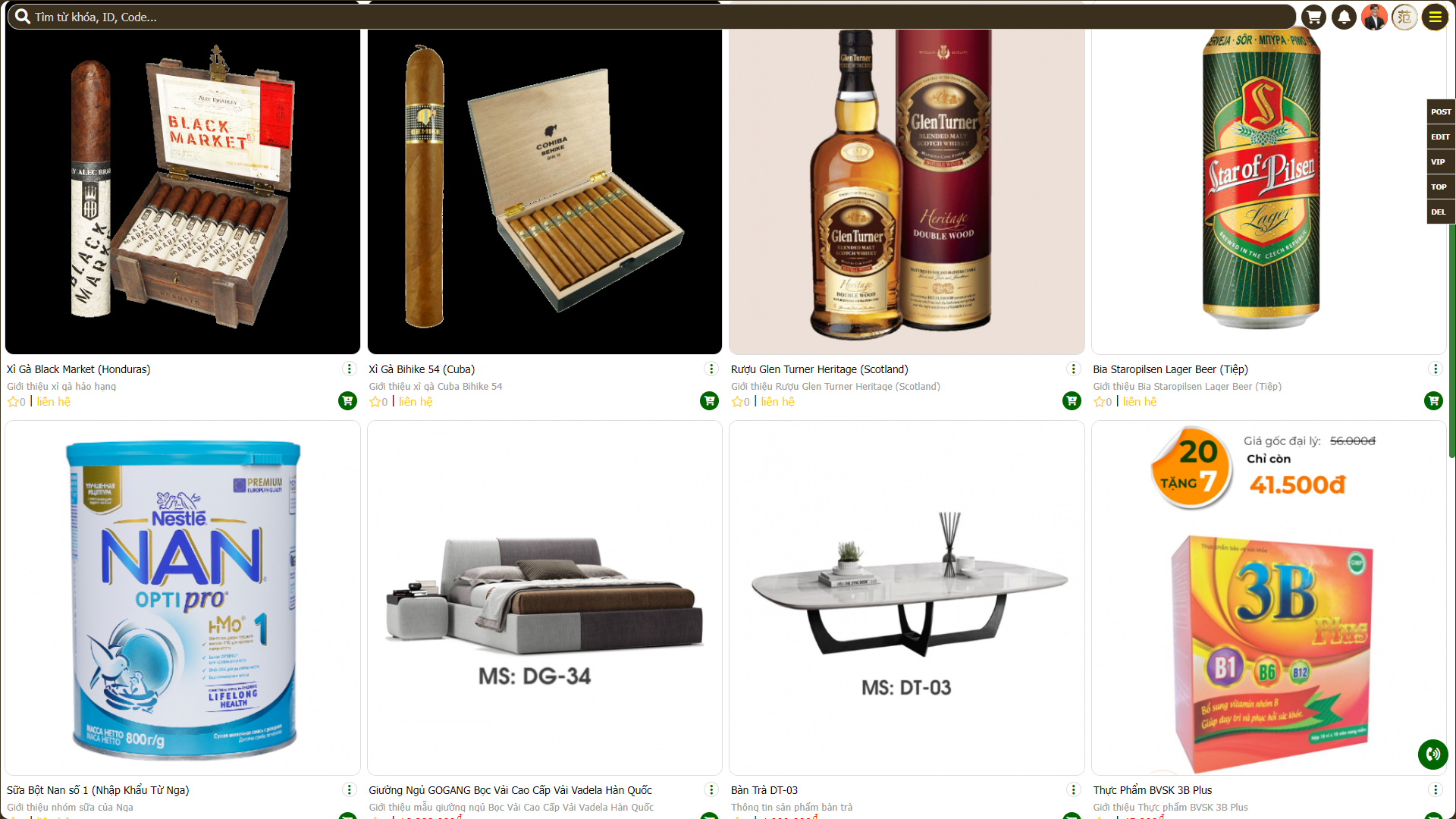Toggle star rating for Xì Gà Black Market
Screen dimensions: 1456x819
point(13,402)
